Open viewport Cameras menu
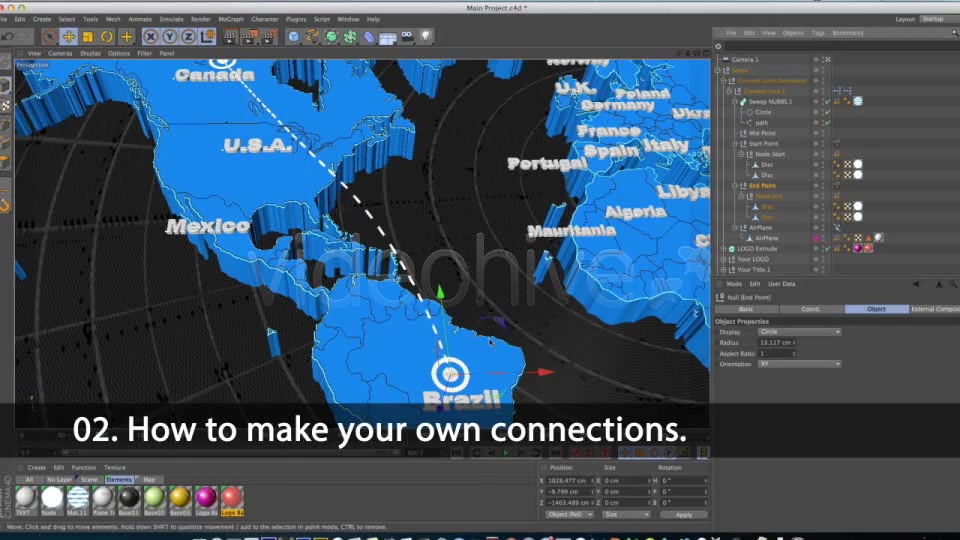The width and height of the screenshot is (960, 540). tap(60, 53)
